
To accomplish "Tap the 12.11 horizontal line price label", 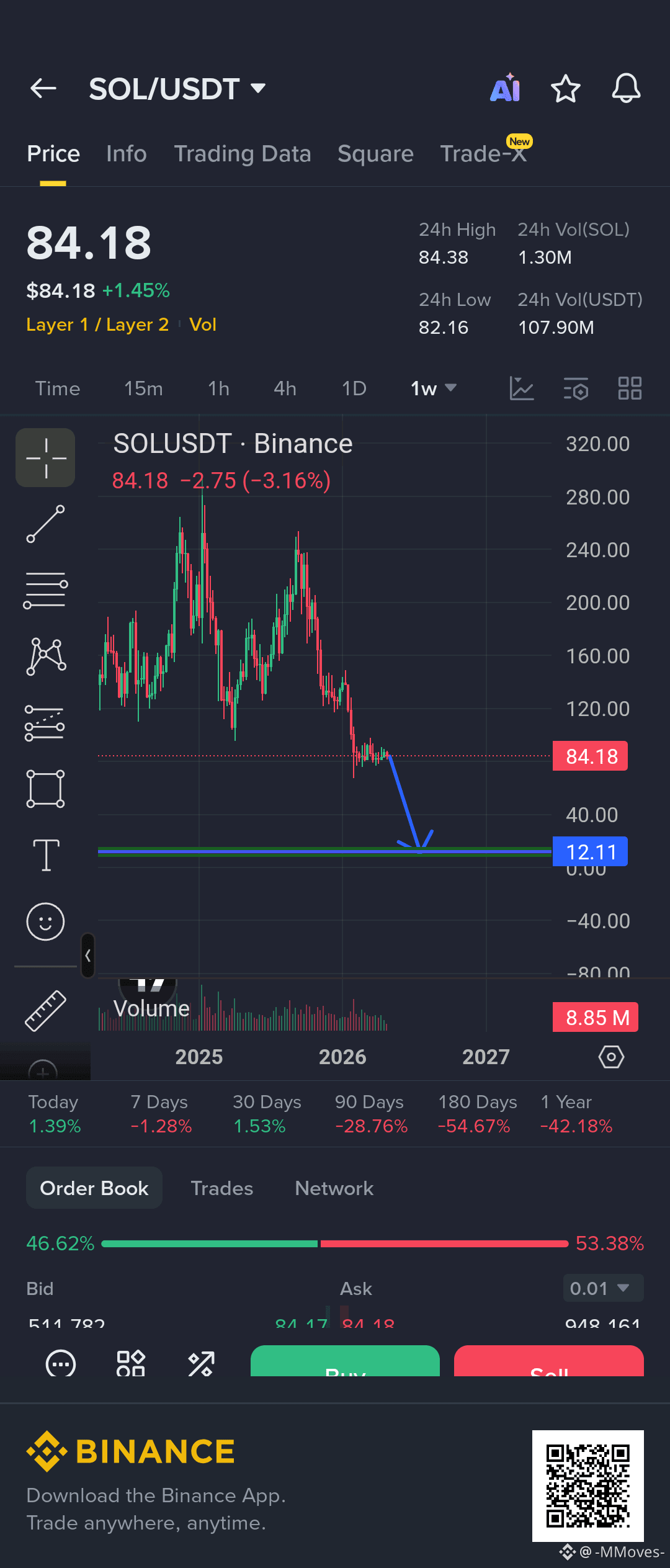I will tap(590, 851).
